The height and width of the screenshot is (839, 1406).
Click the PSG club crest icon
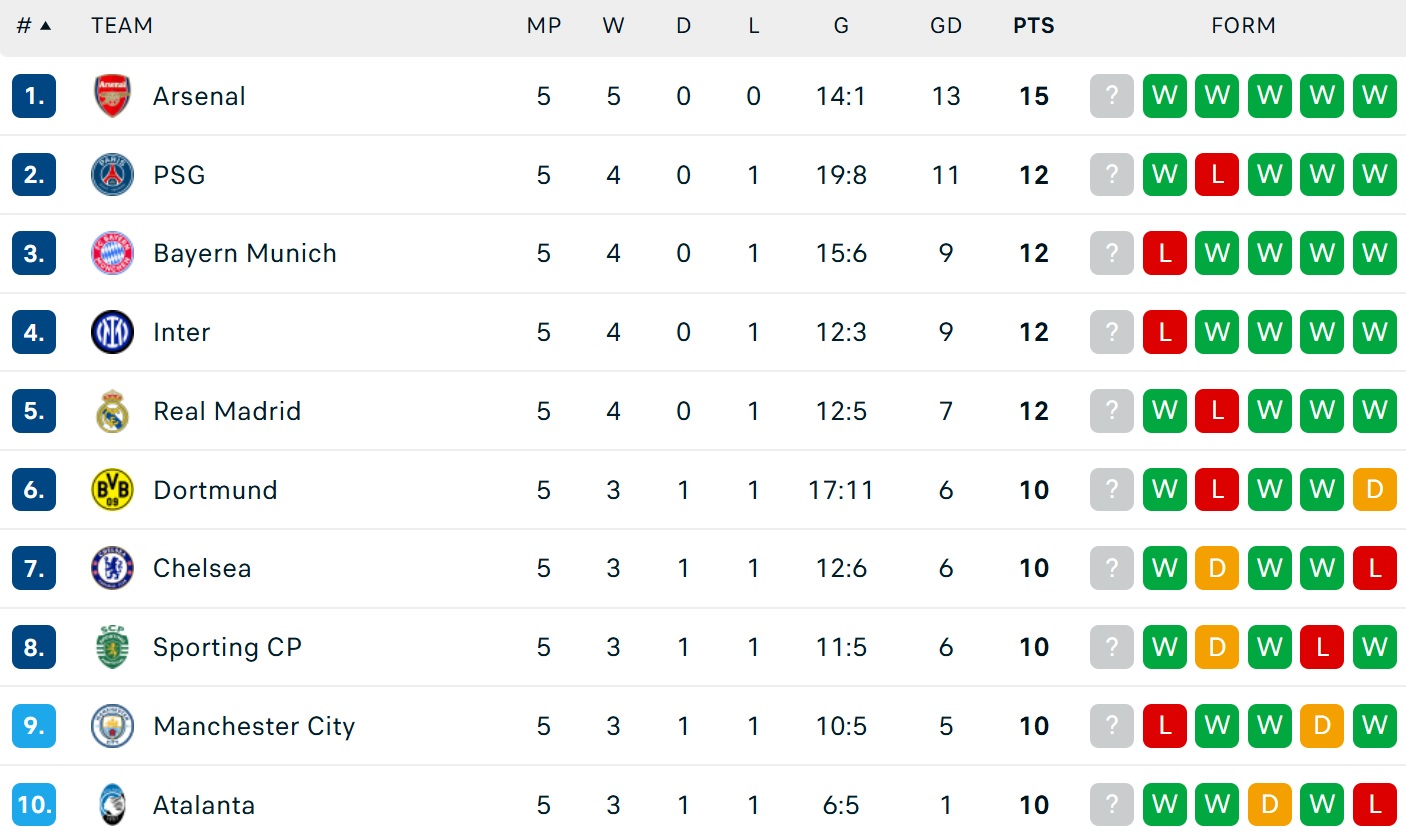point(112,175)
